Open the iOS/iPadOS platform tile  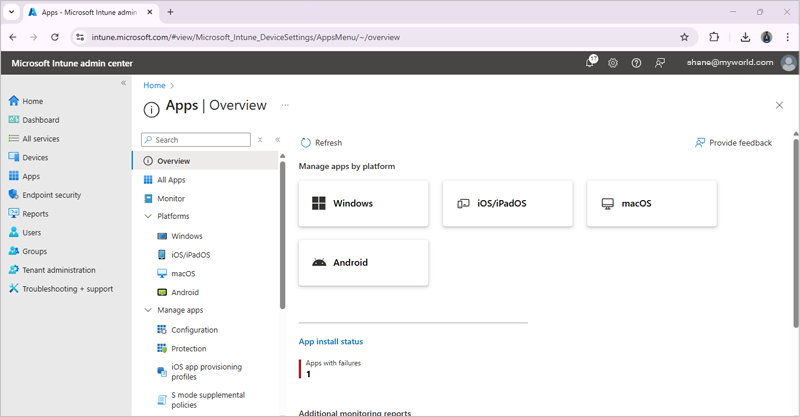[507, 203]
